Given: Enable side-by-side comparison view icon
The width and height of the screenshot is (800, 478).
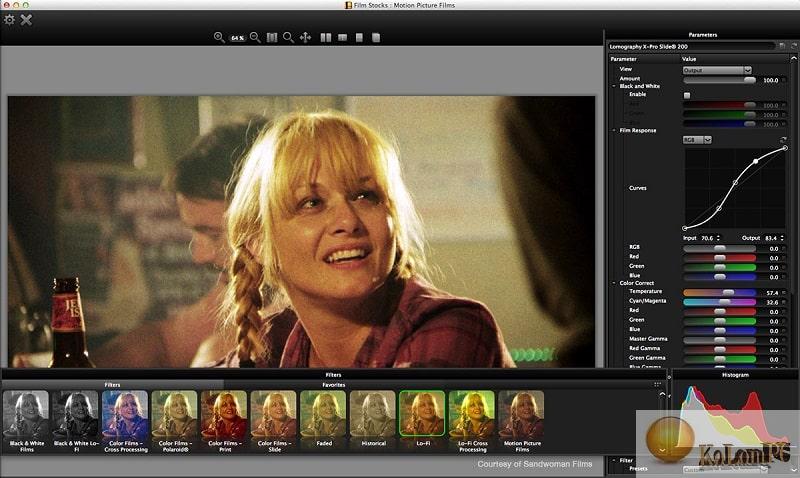Looking at the screenshot, I should (x=326, y=37).
